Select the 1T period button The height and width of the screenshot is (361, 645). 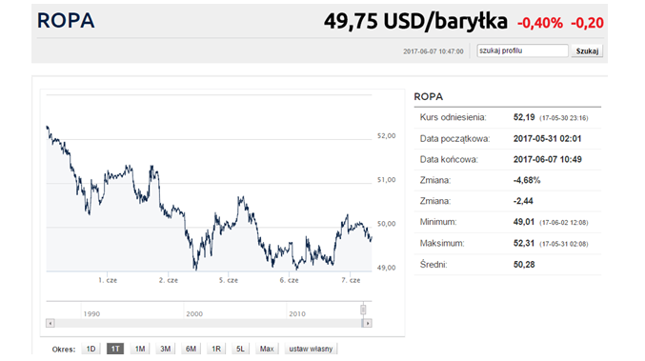point(115,349)
